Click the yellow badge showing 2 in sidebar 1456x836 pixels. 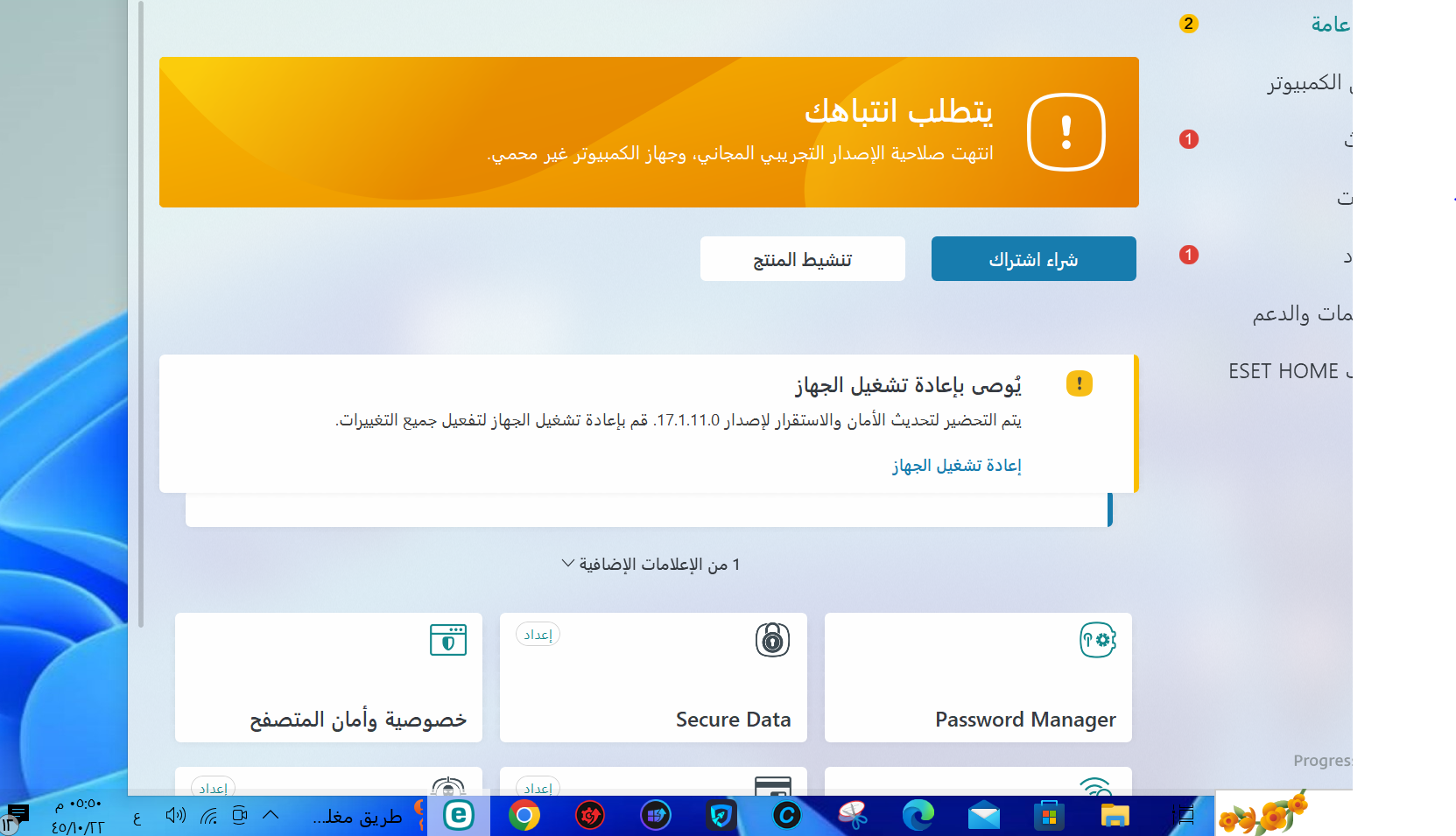pyautogui.click(x=1188, y=24)
